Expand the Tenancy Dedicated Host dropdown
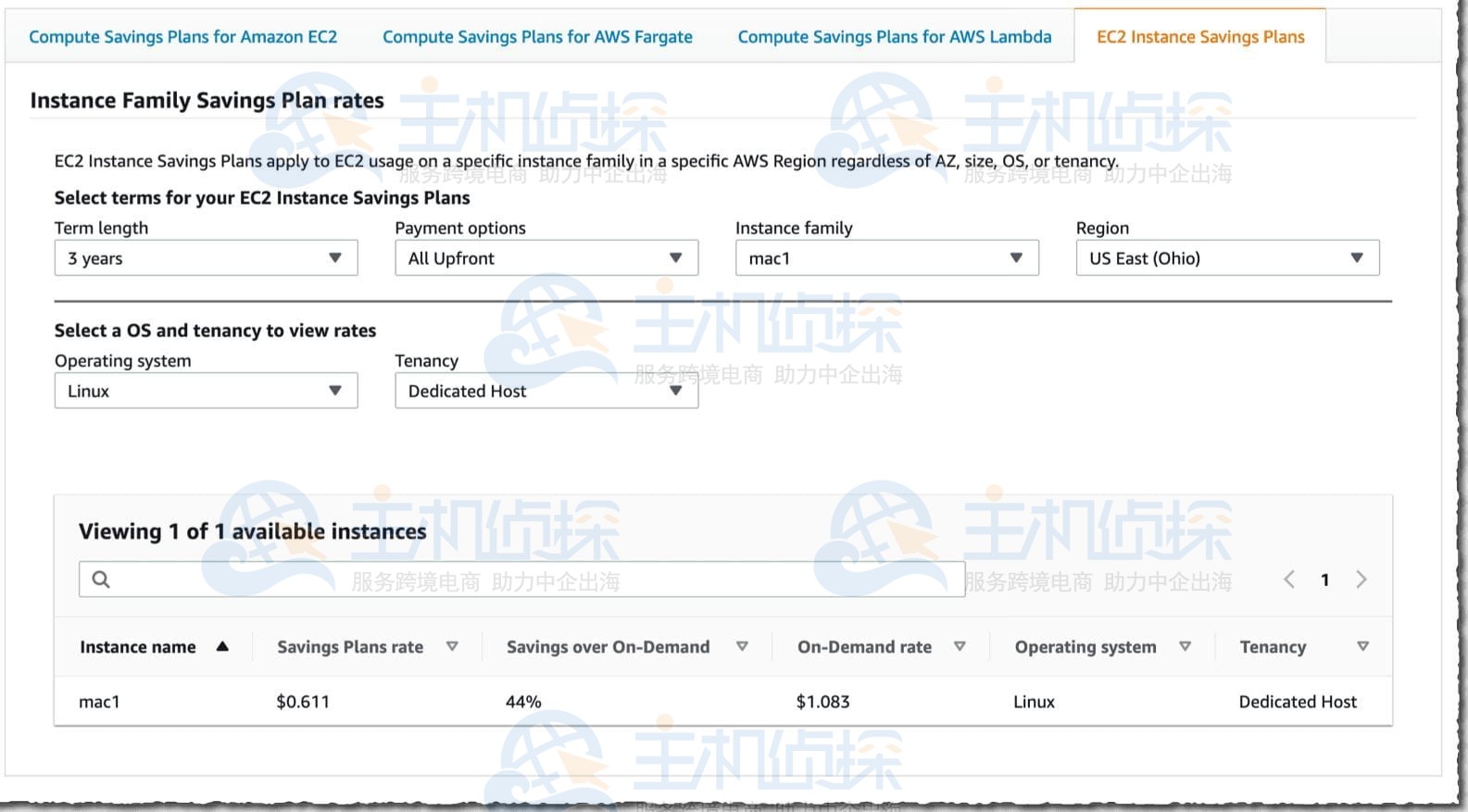The image size is (1468, 812). click(546, 391)
